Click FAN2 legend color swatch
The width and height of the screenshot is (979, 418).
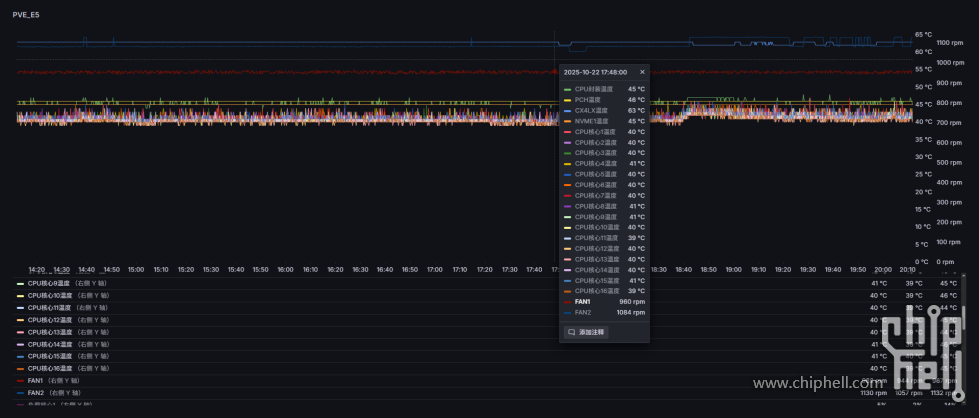pos(20,392)
